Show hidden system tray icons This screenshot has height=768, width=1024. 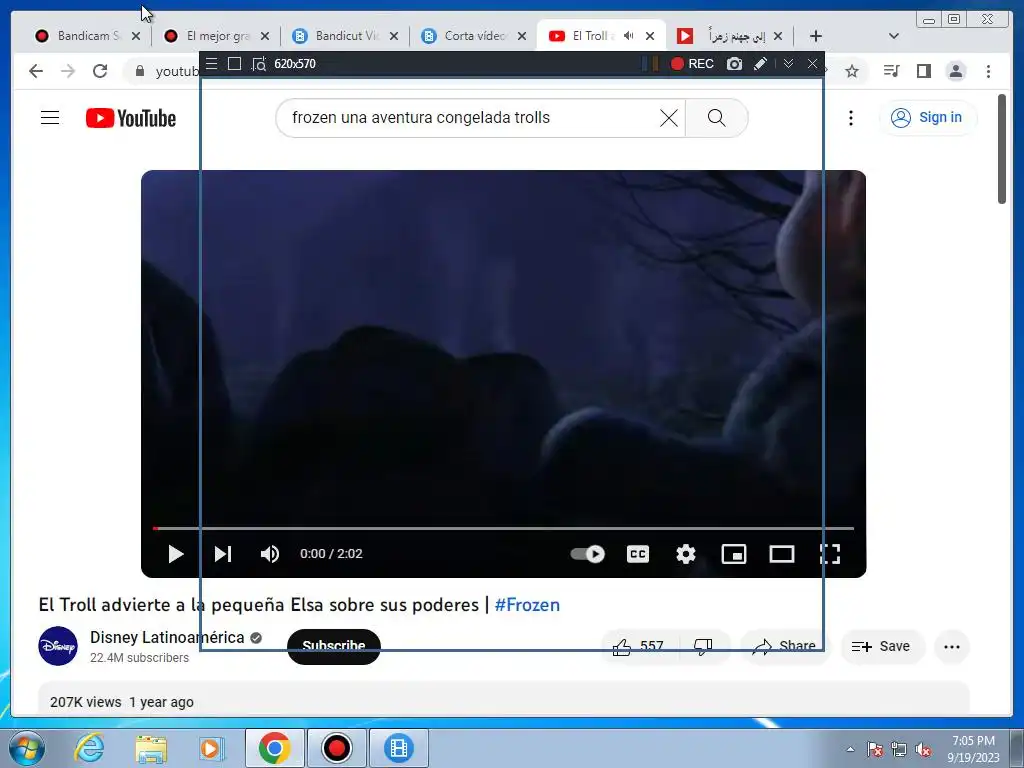point(850,749)
